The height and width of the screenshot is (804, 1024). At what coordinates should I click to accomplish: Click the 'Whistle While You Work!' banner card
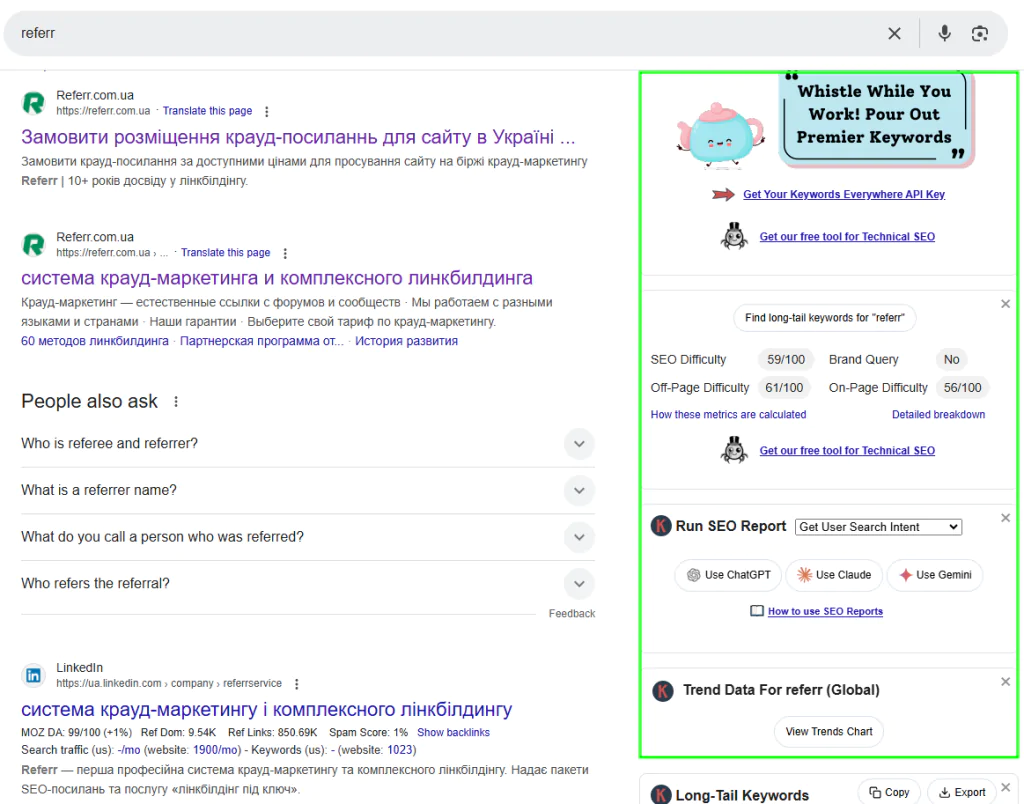tap(875, 118)
